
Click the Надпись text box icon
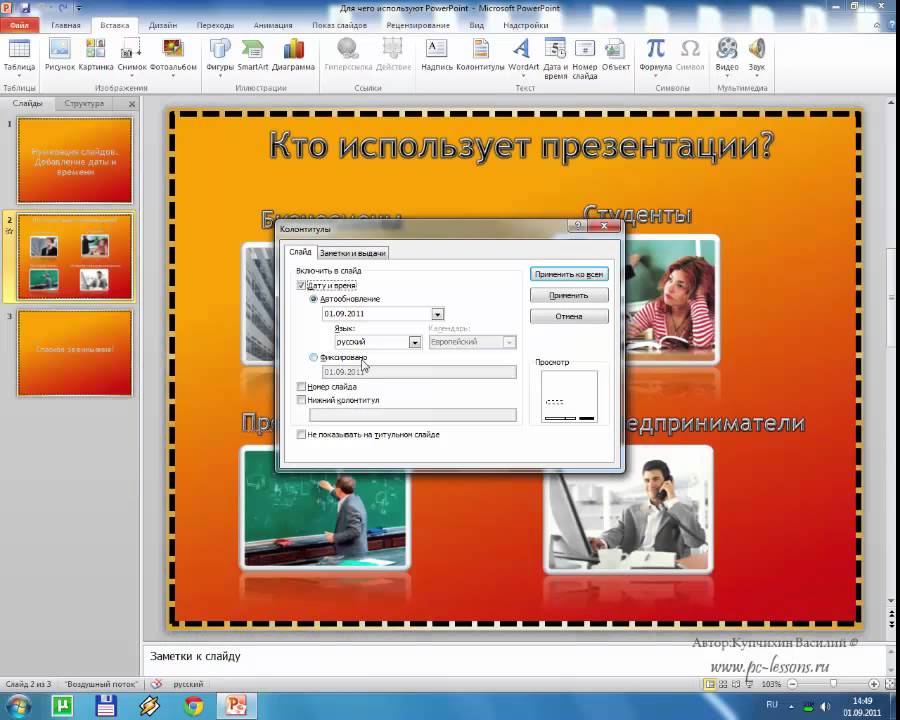pos(437,49)
